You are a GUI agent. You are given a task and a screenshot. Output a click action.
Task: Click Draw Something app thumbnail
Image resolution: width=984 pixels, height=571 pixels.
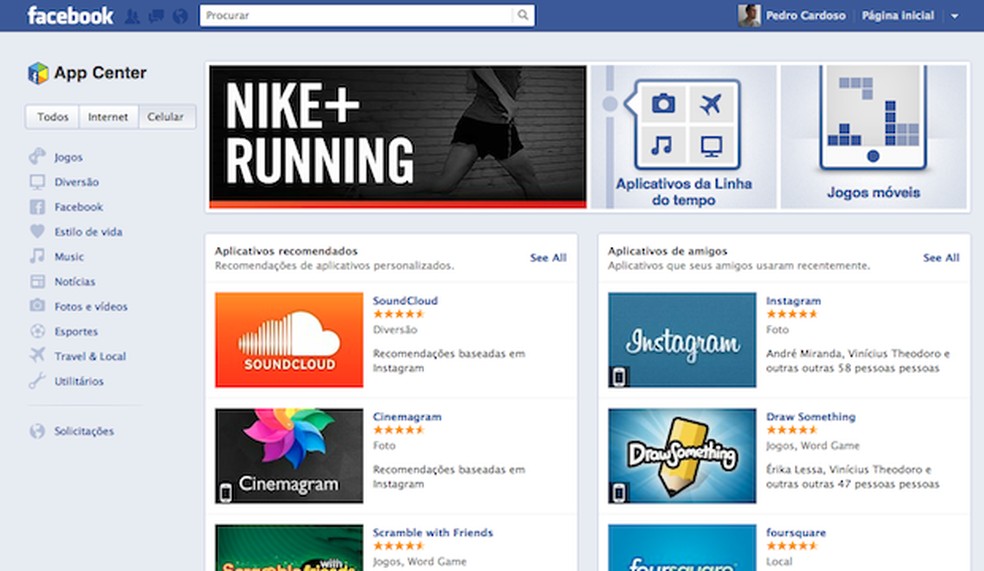(682, 456)
